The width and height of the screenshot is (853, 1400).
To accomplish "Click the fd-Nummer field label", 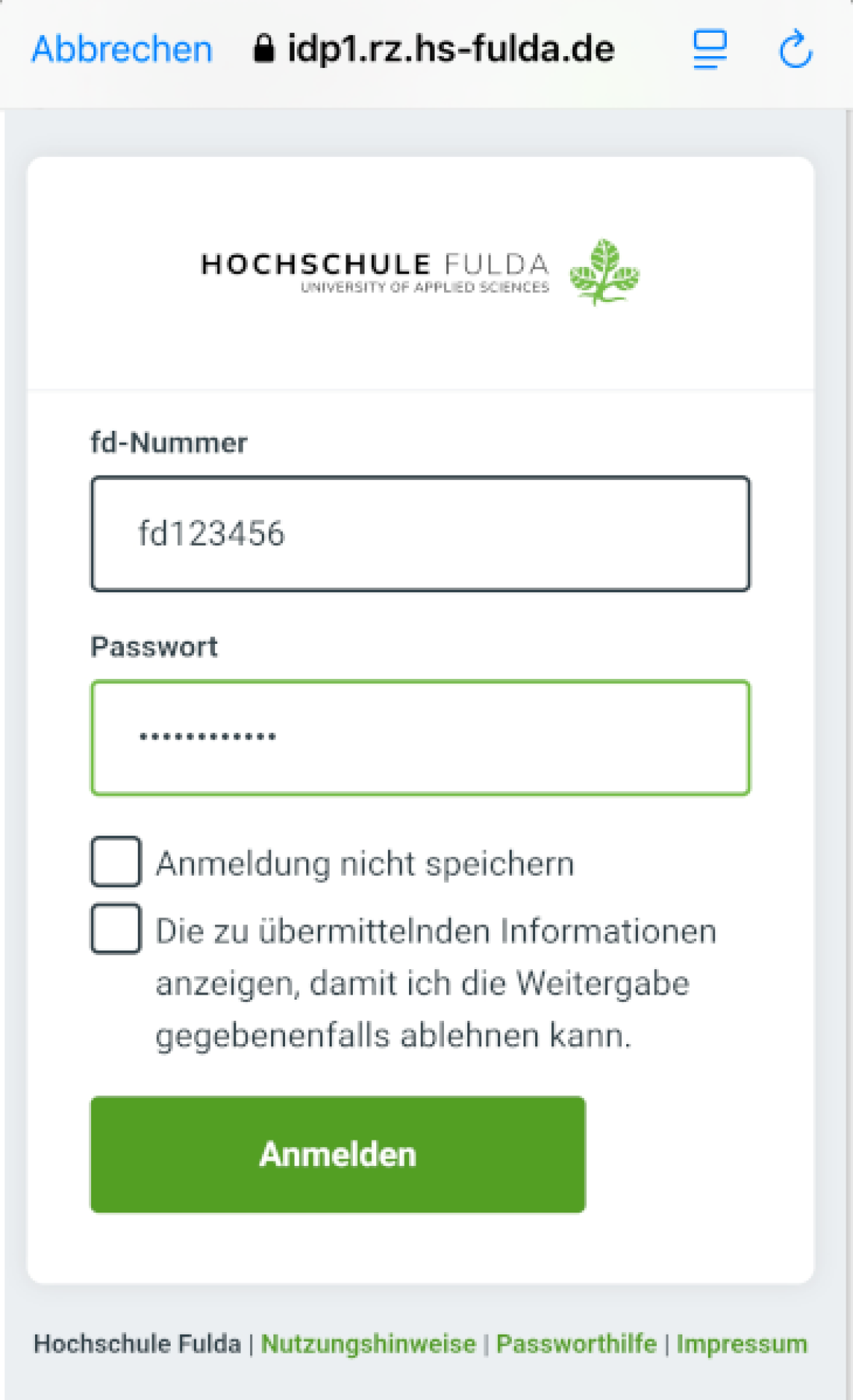I will (x=168, y=443).
